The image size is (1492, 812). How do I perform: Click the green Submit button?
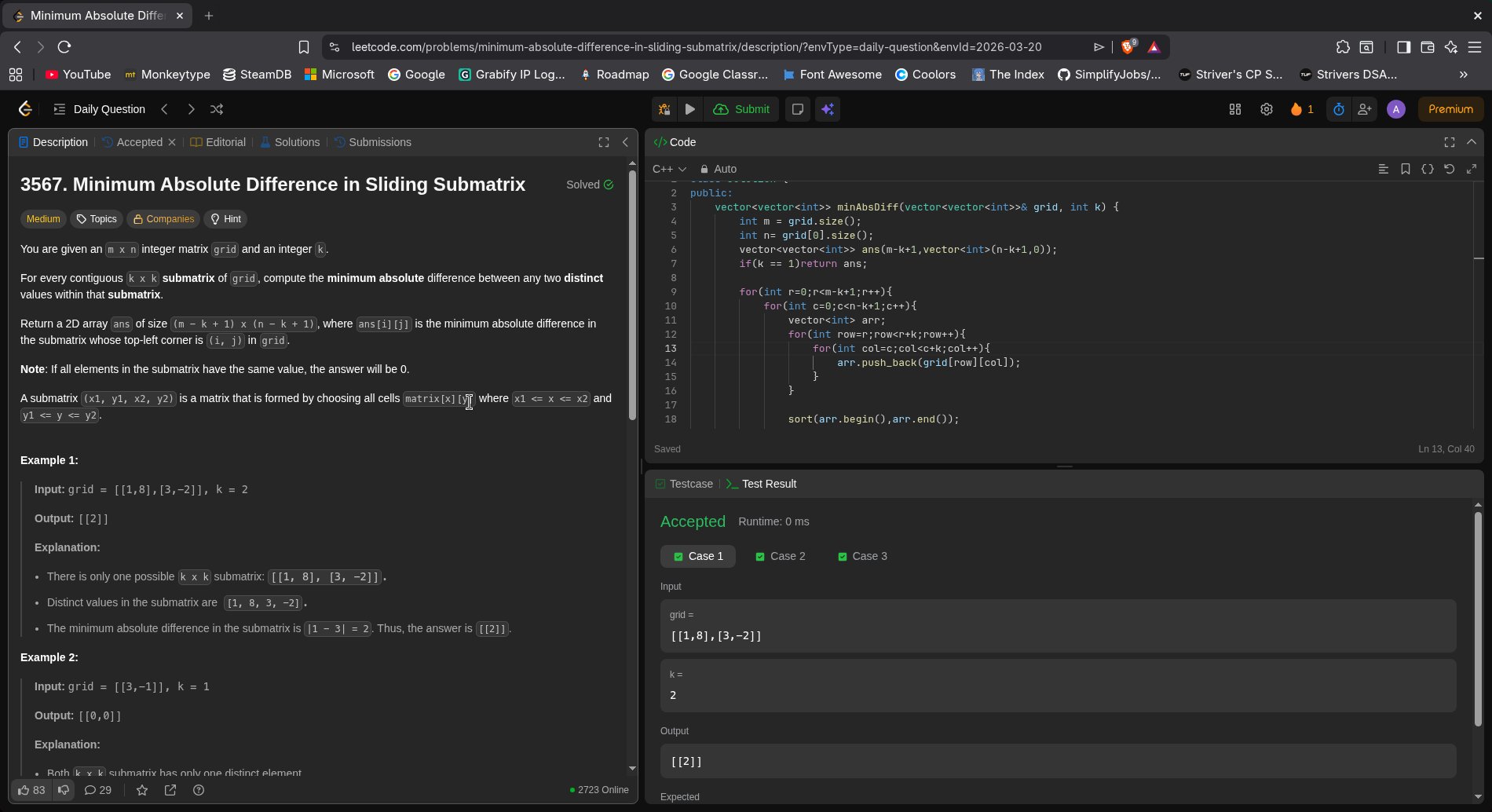[741, 109]
